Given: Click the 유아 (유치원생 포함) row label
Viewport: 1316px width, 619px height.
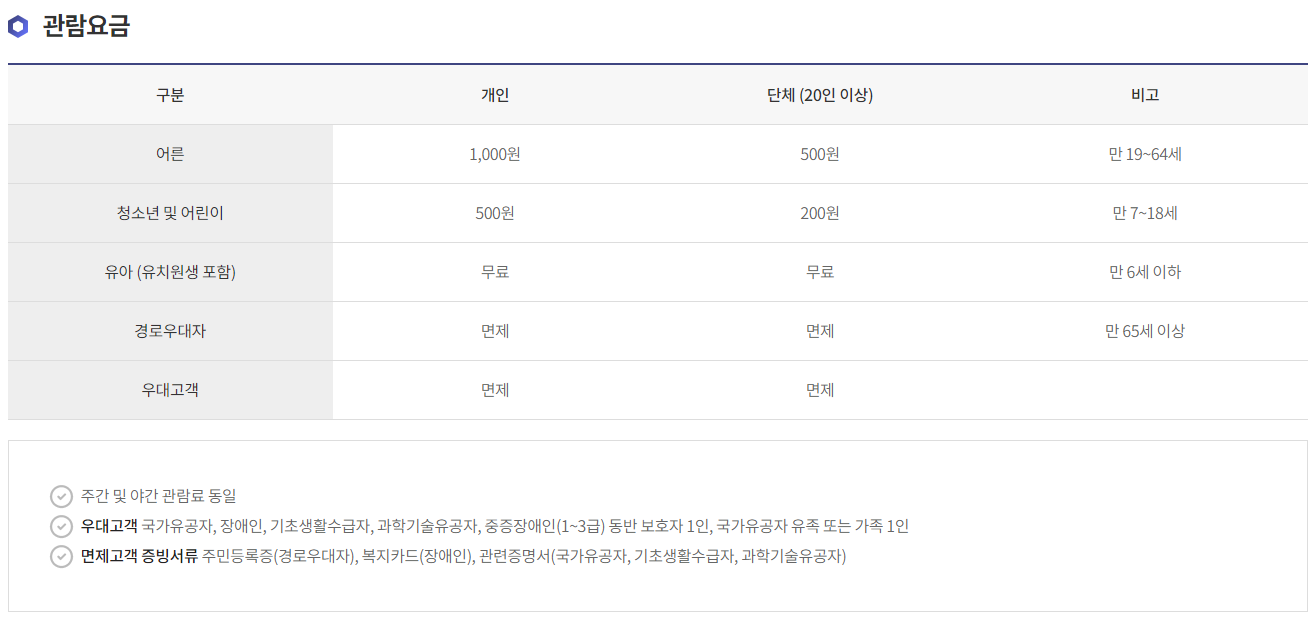Looking at the screenshot, I should point(170,272).
